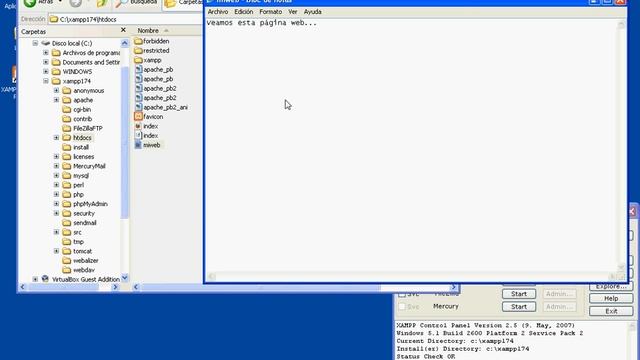640x360 pixels.
Task: Click 'Status Check OK' line in XAMPP log
Action: (x=426, y=356)
